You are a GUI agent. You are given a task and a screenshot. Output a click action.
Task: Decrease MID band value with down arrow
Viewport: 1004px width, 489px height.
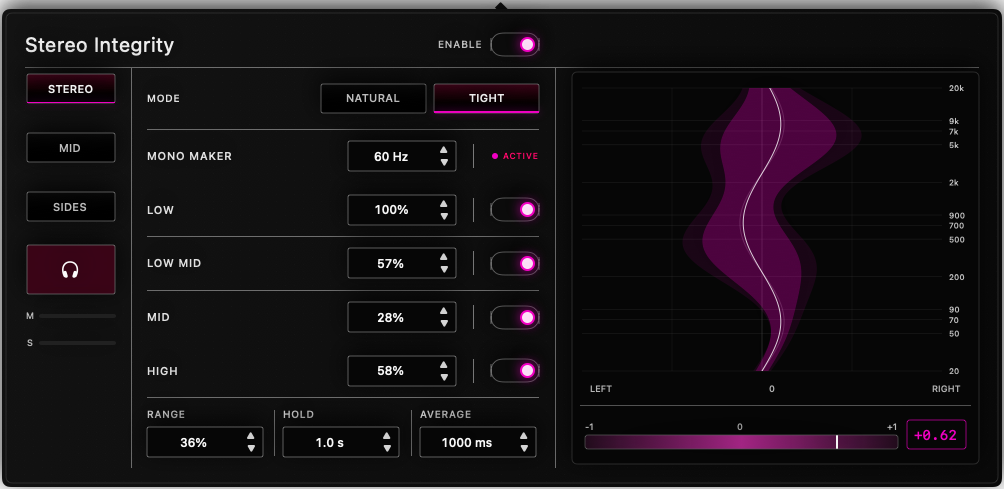click(444, 323)
